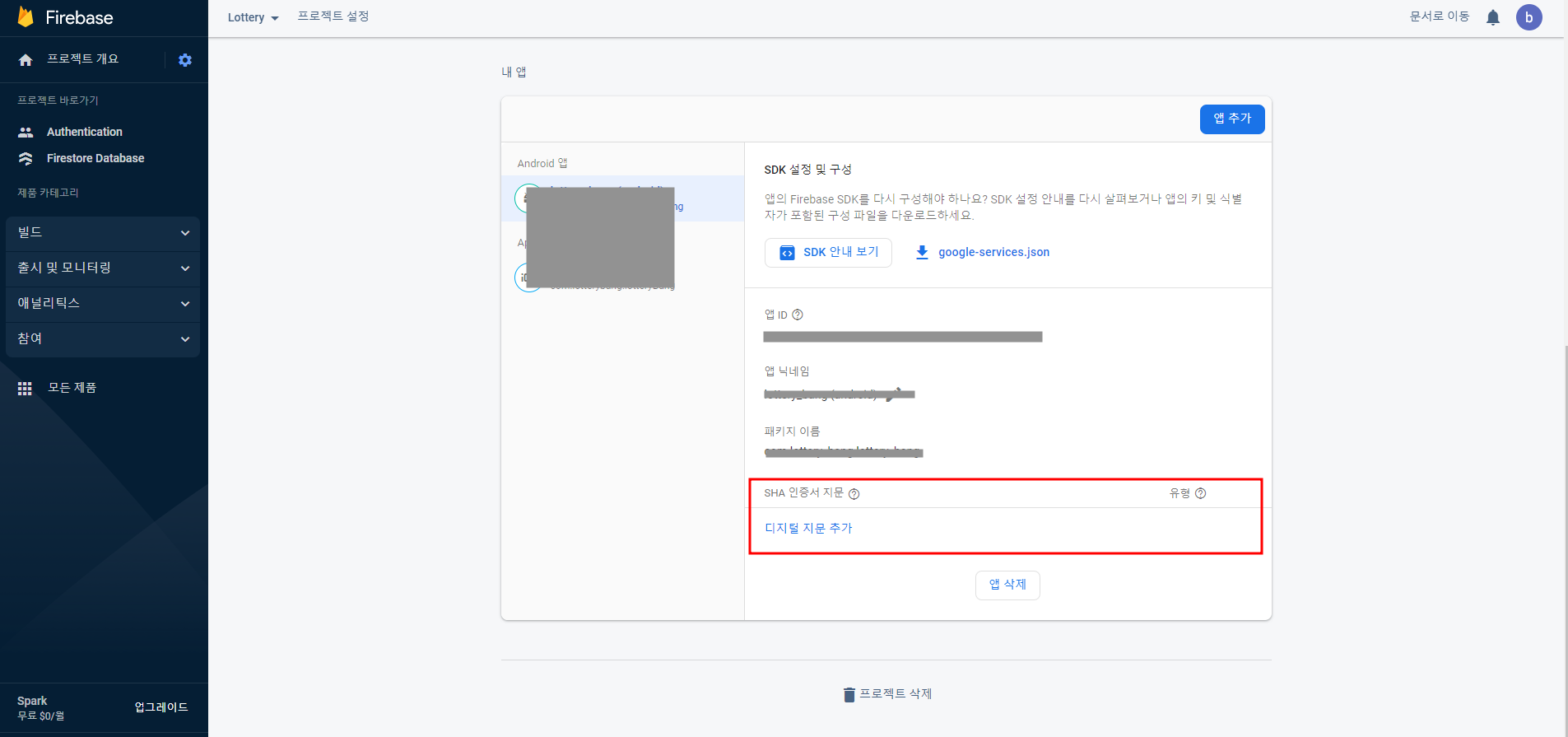Image resolution: width=1568 pixels, height=737 pixels.
Task: Click 업그레이드 in the sidebar
Action: 161,707
